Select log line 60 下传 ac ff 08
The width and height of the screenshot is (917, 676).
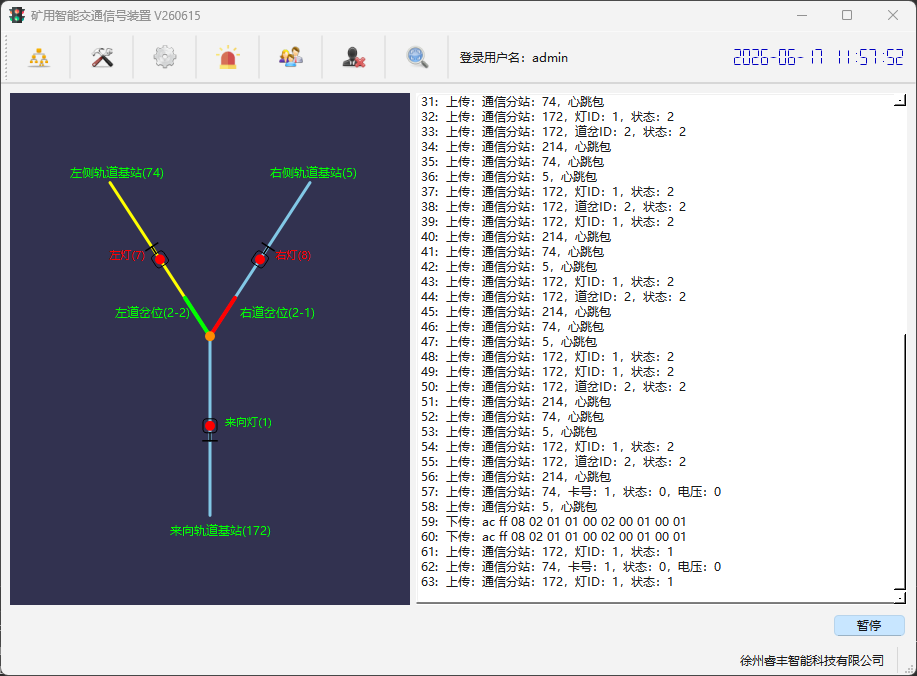(x=553, y=537)
